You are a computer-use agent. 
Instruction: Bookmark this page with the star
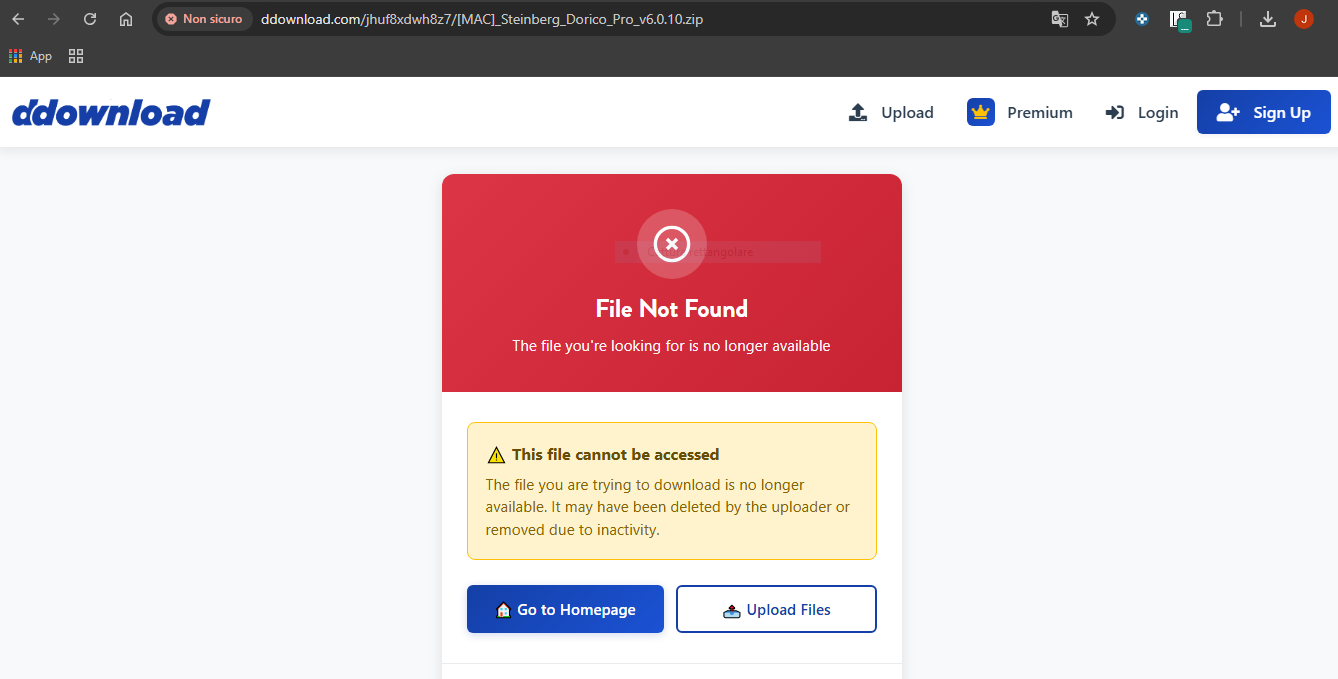coord(1092,19)
